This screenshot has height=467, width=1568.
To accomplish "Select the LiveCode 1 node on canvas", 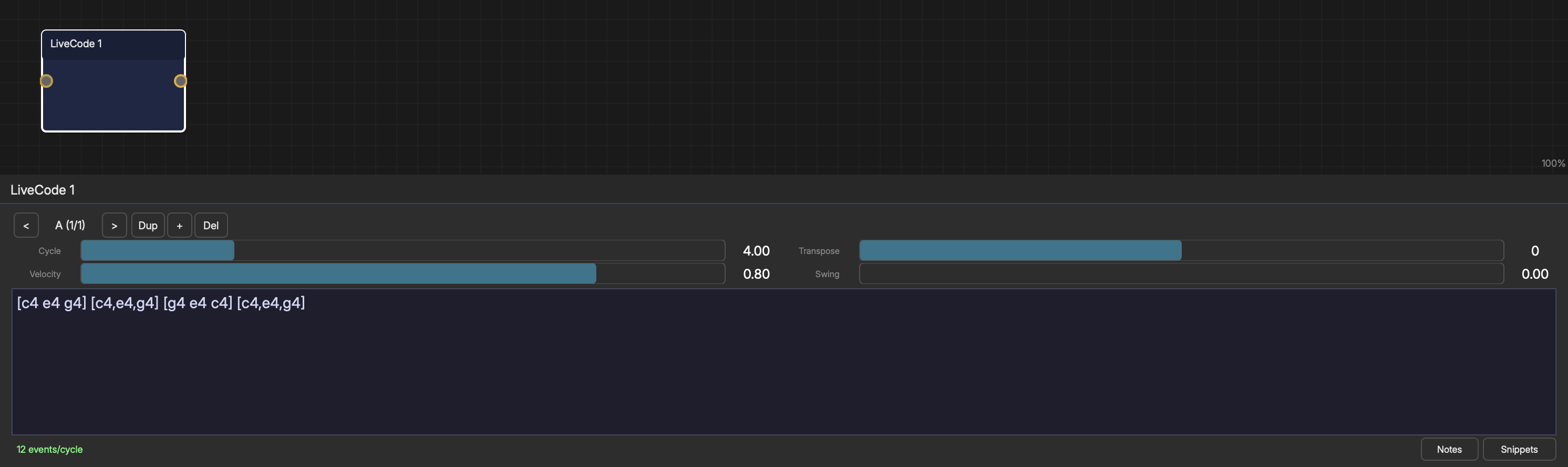I will pyautogui.click(x=113, y=80).
